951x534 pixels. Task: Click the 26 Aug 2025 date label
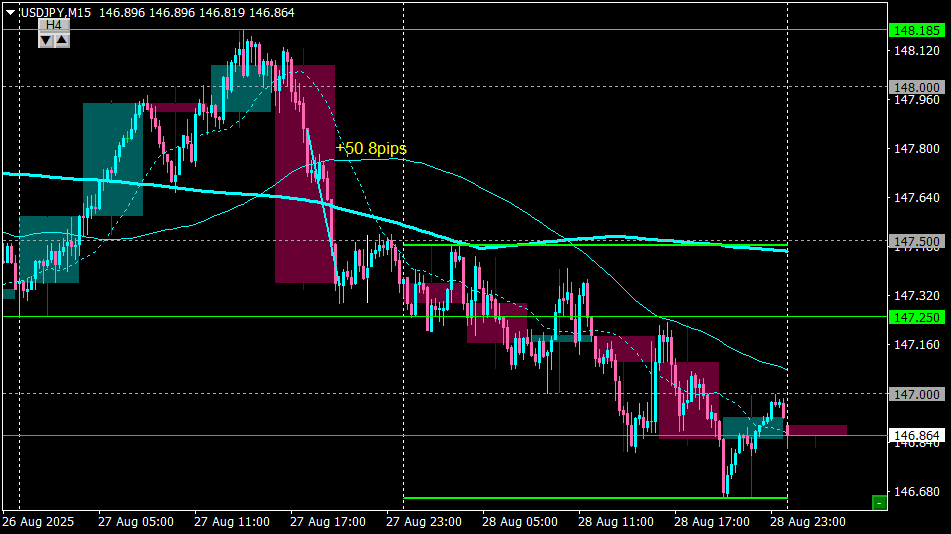[x=38, y=522]
